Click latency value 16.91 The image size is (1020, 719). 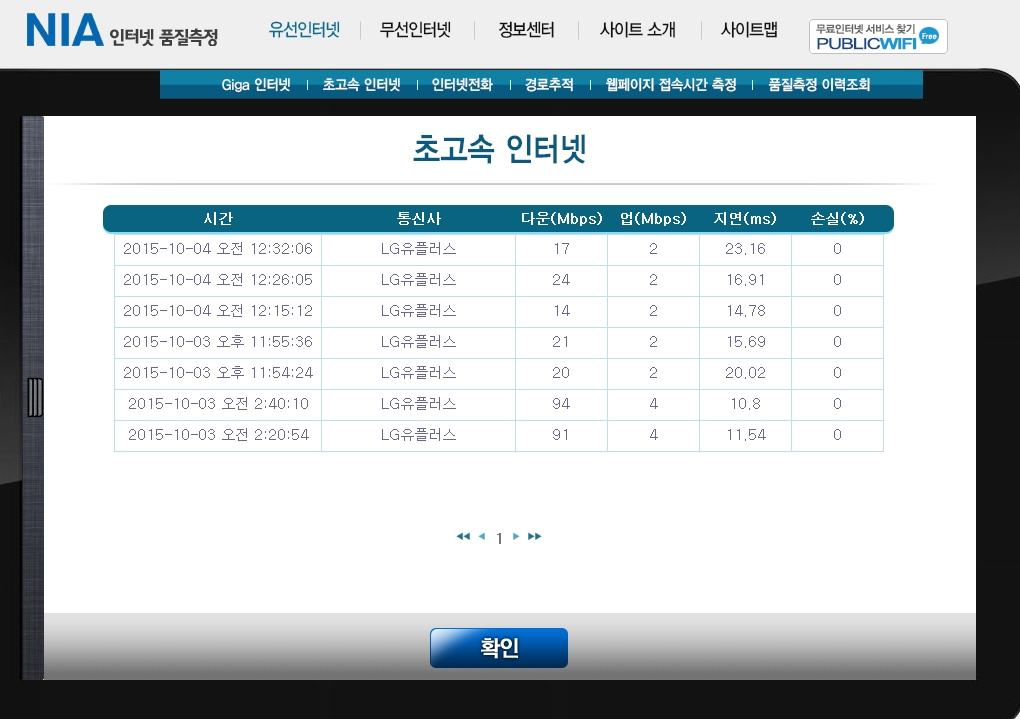pos(745,280)
